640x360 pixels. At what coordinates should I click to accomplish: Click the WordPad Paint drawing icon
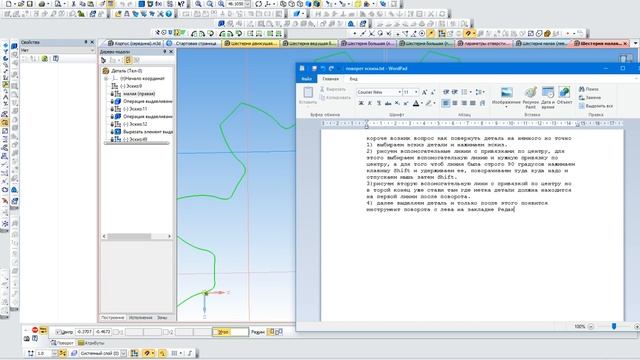tap(530, 92)
